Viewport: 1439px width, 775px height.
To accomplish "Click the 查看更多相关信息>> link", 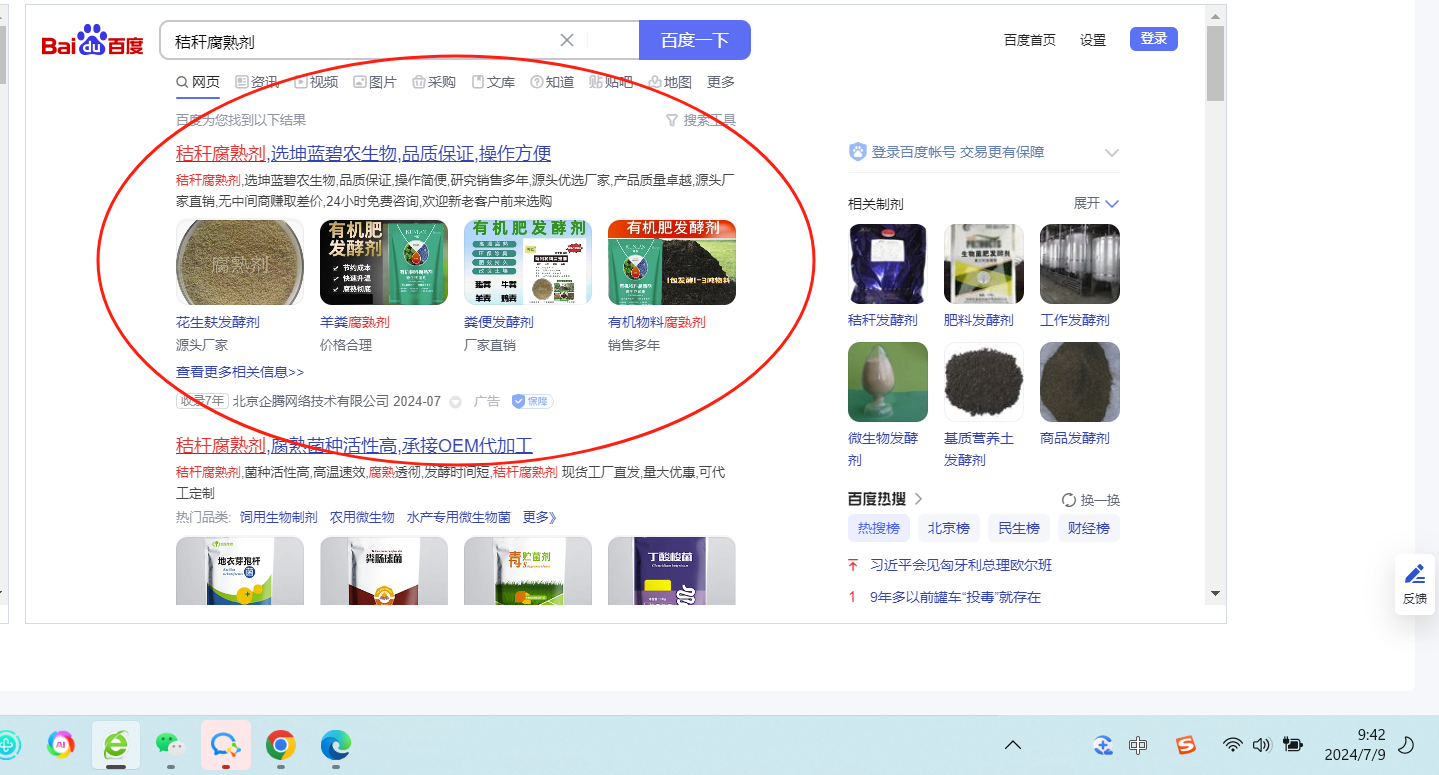I will point(240,372).
